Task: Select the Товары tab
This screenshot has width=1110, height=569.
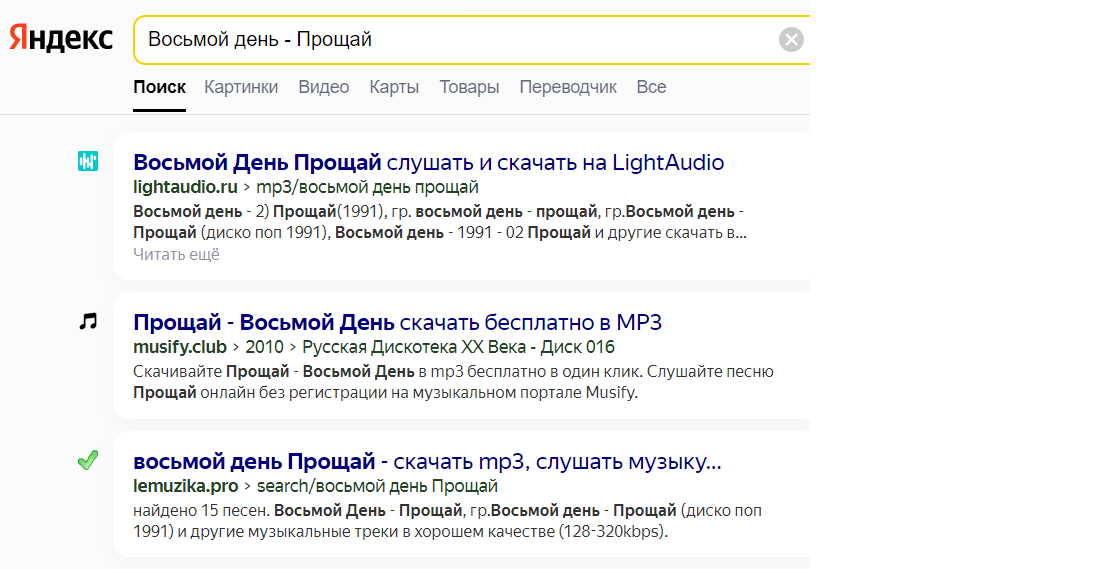Action: coord(469,87)
